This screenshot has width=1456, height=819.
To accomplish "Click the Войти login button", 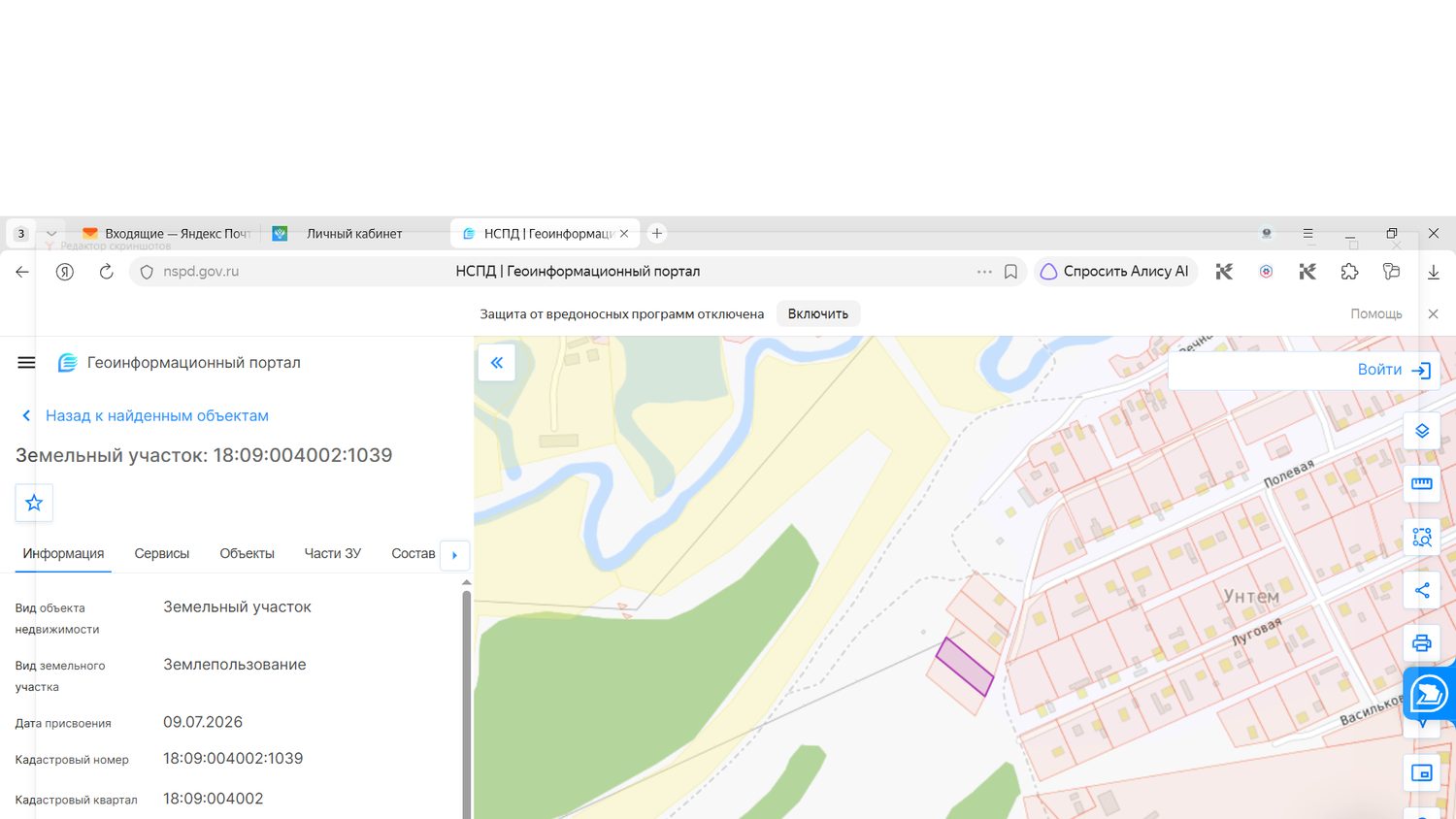I will click(1394, 370).
